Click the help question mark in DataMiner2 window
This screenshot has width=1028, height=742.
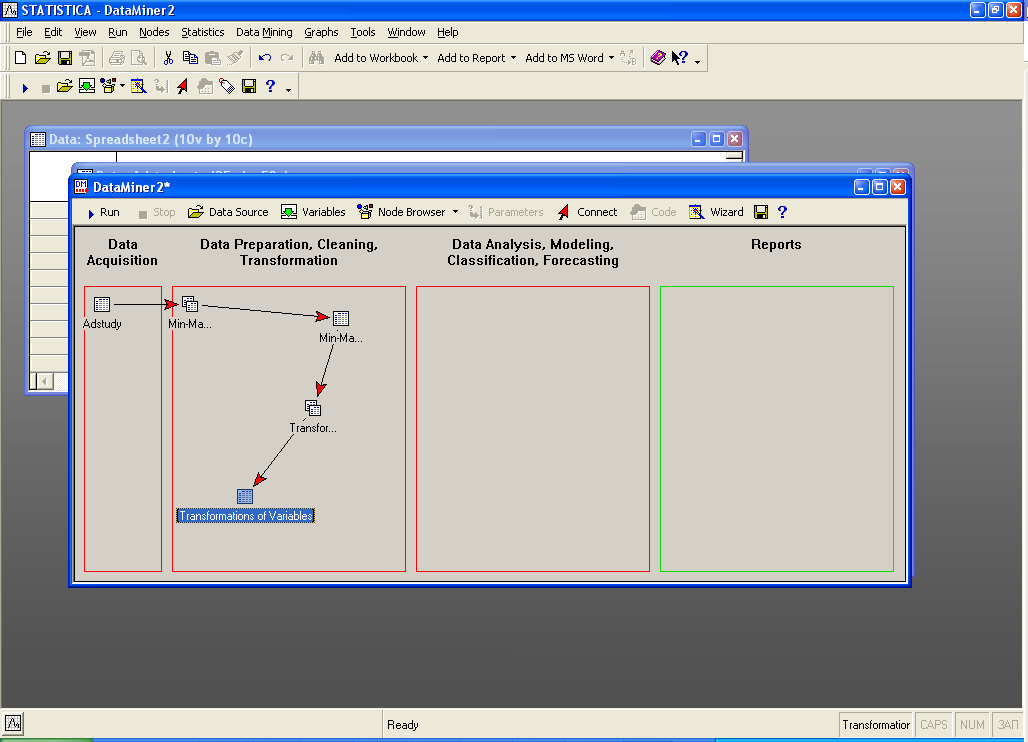[x=782, y=212]
